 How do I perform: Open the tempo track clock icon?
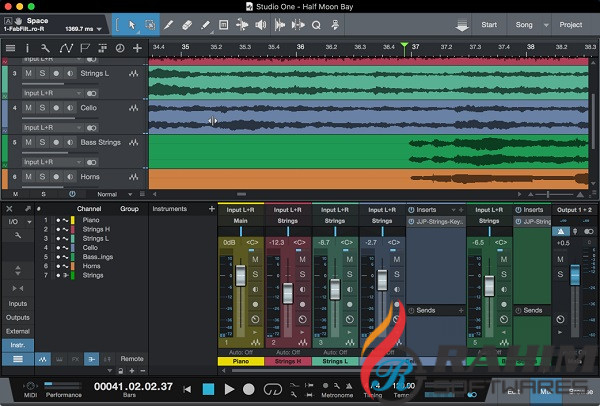pos(120,48)
